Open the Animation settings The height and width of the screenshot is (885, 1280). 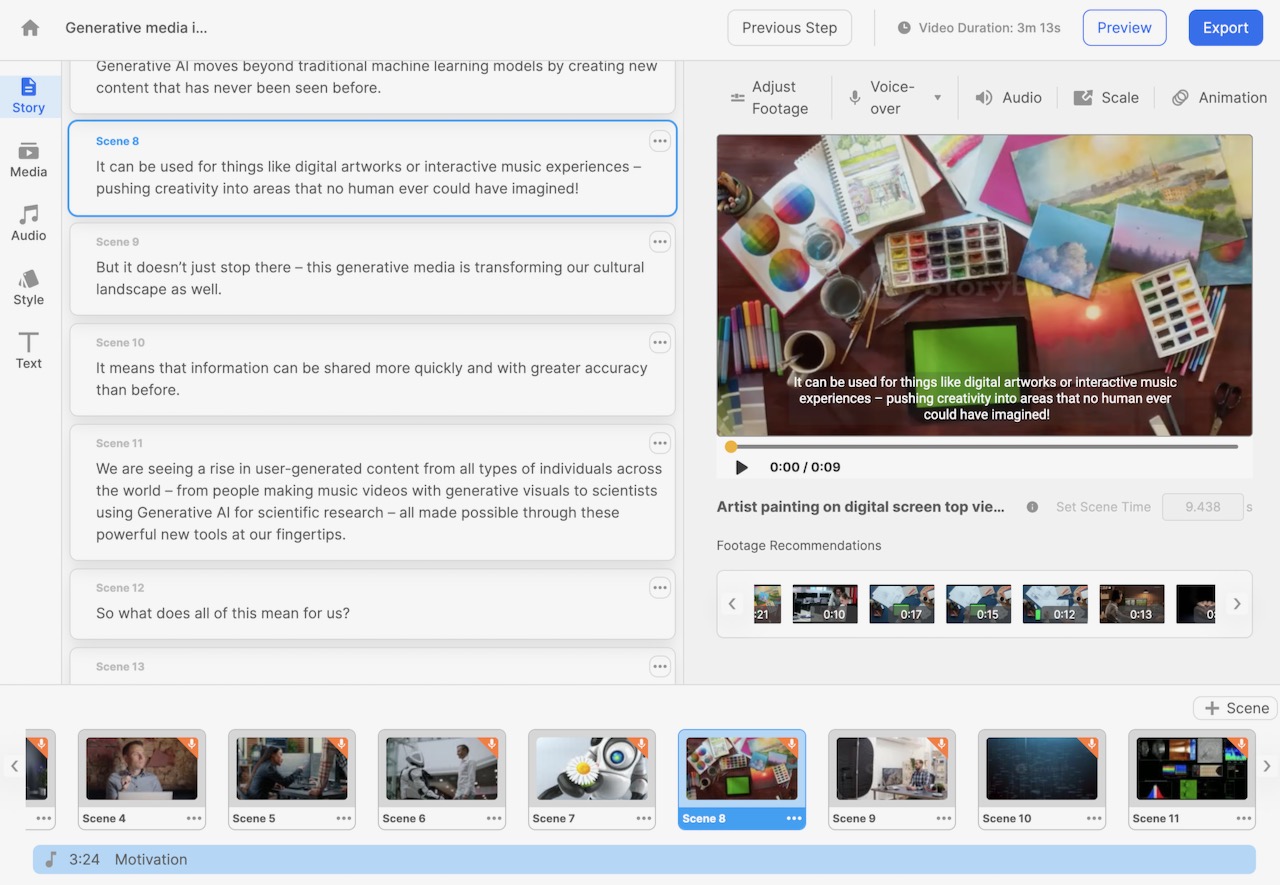(1219, 98)
